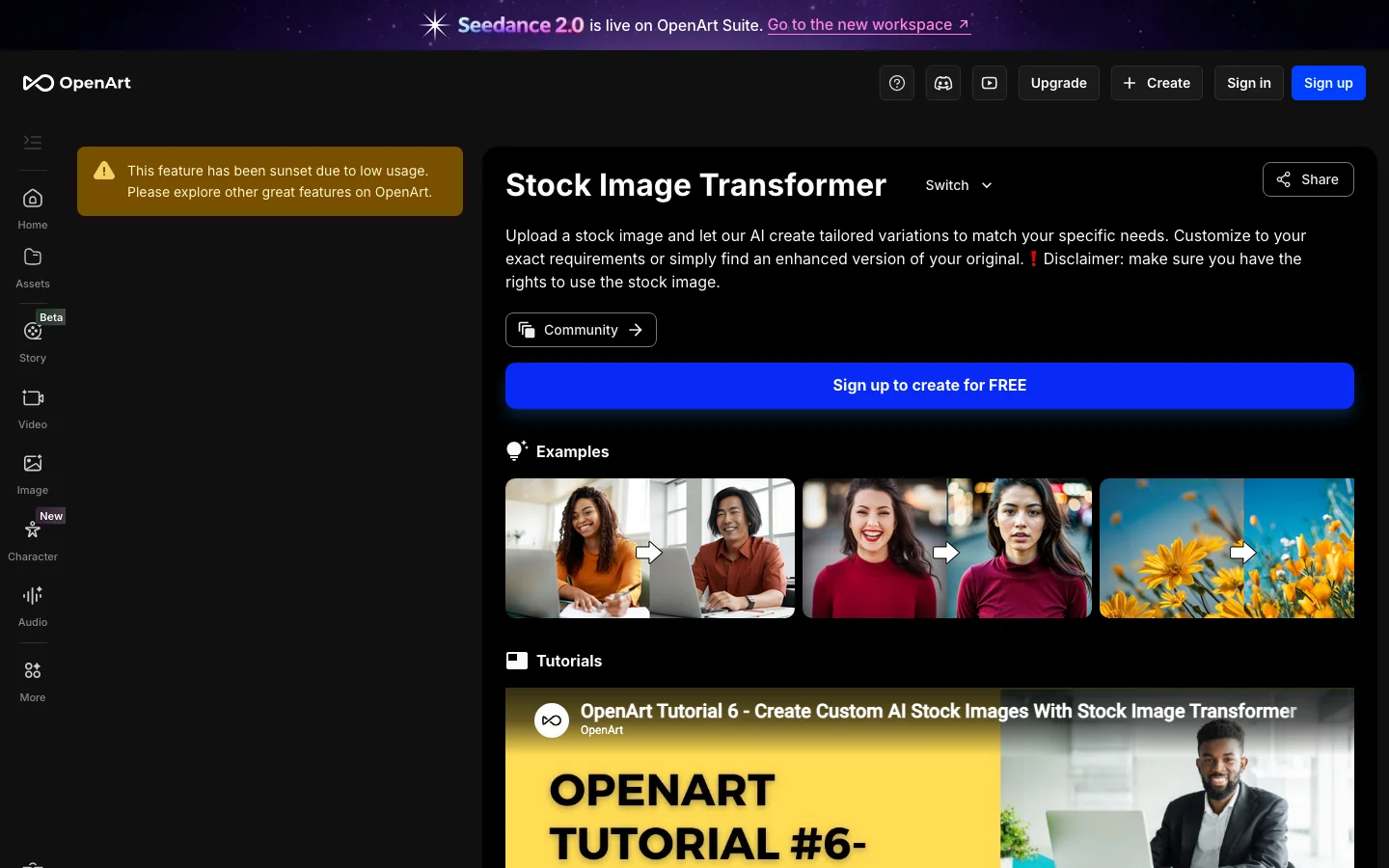
Task: Open the video tutorials play icon
Action: (x=990, y=83)
